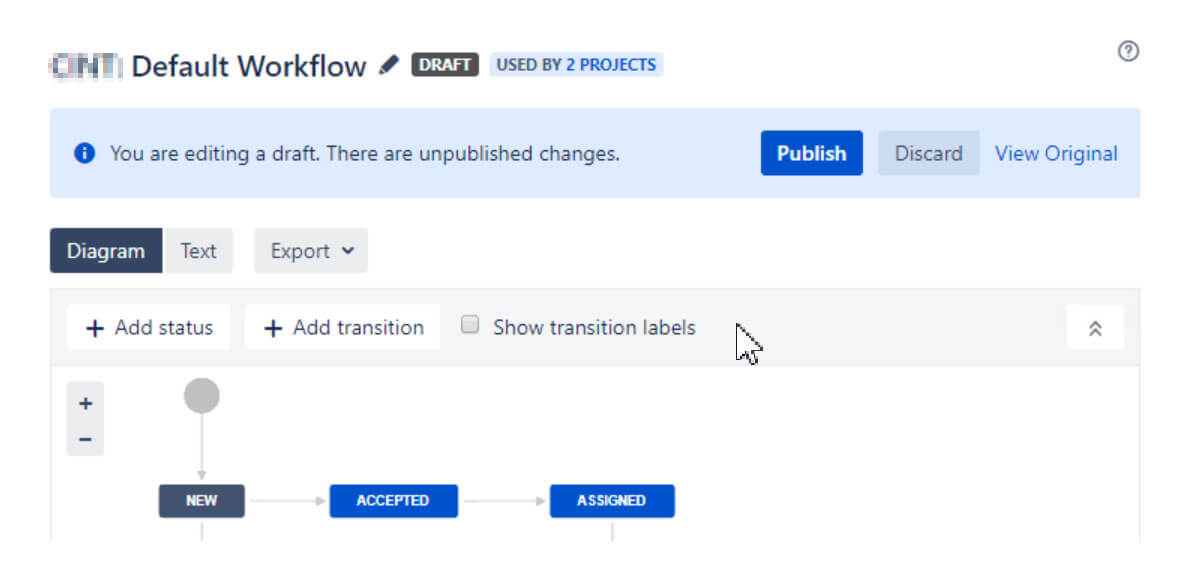Zoom out with the minus icon
Image resolution: width=1190 pixels, height=578 pixels.
point(86,439)
